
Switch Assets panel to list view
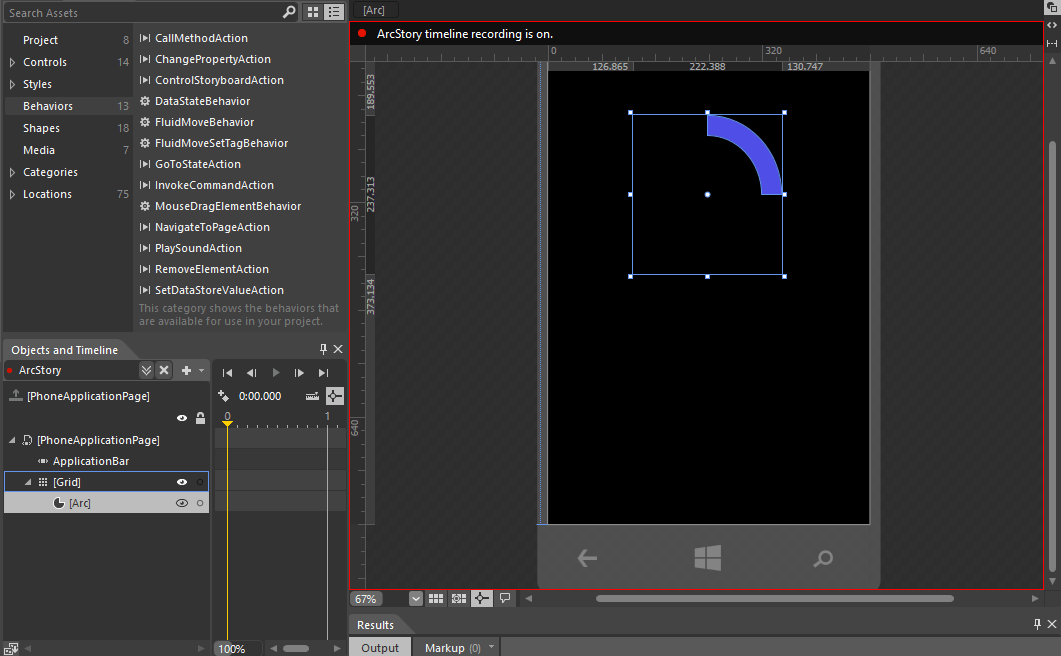(334, 13)
